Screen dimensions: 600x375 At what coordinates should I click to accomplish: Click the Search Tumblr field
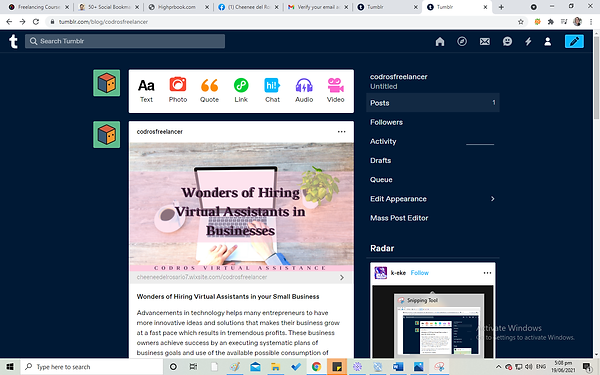pos(125,41)
